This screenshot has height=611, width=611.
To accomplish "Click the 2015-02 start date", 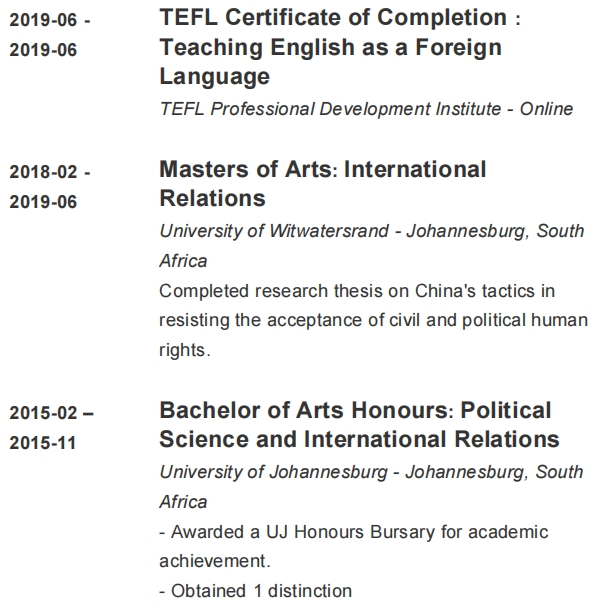I will click(x=44, y=413).
